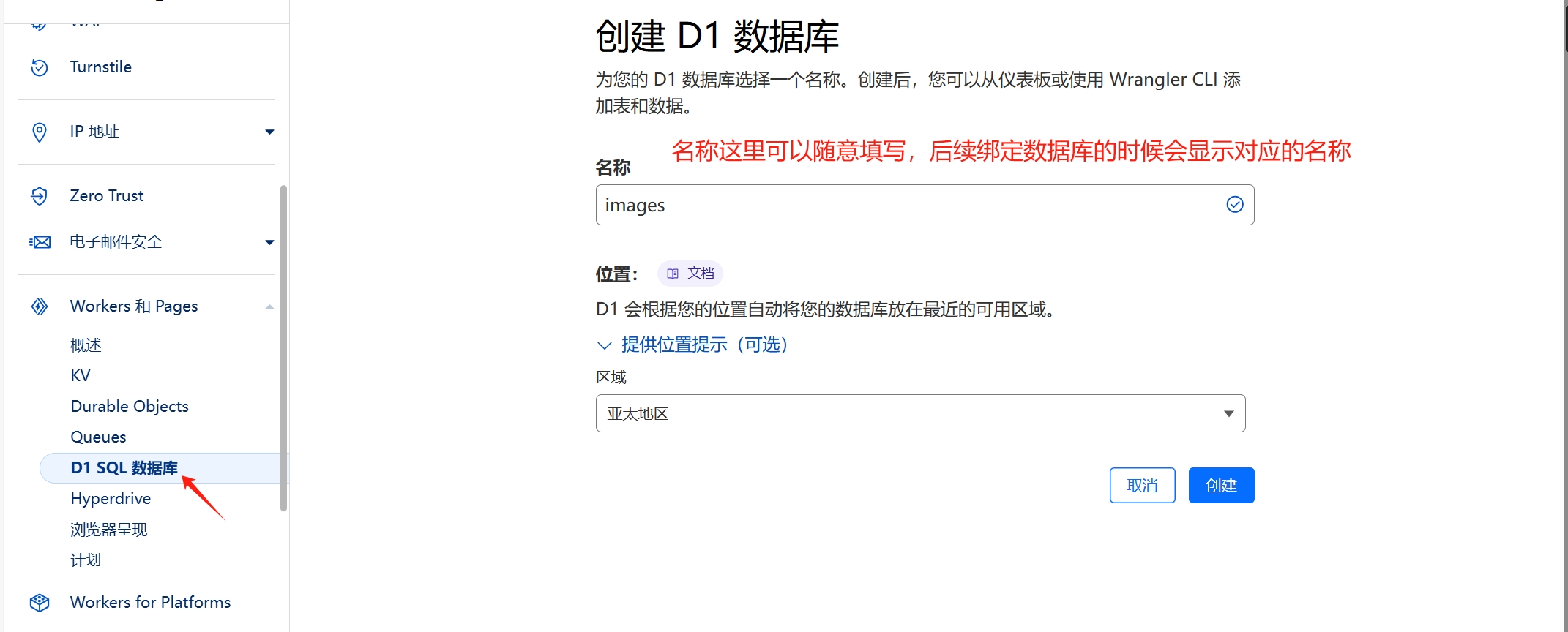Open Durable Objects in the sidebar

coord(130,407)
